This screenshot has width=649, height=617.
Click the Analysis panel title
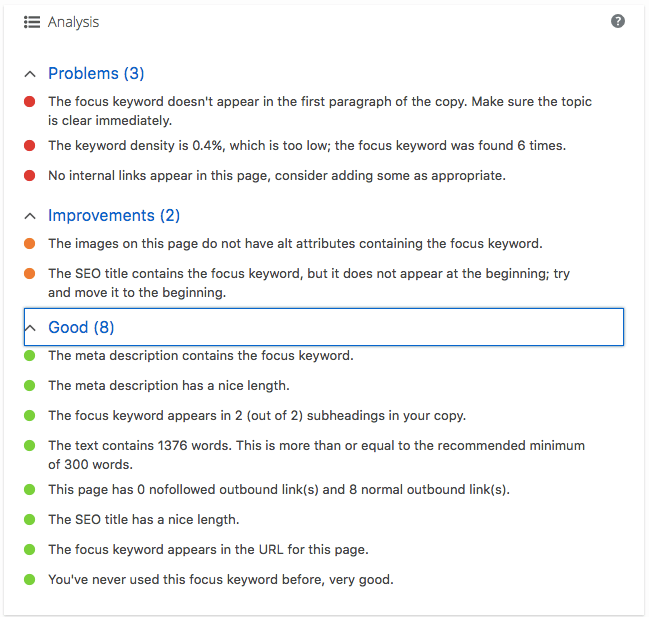point(73,22)
